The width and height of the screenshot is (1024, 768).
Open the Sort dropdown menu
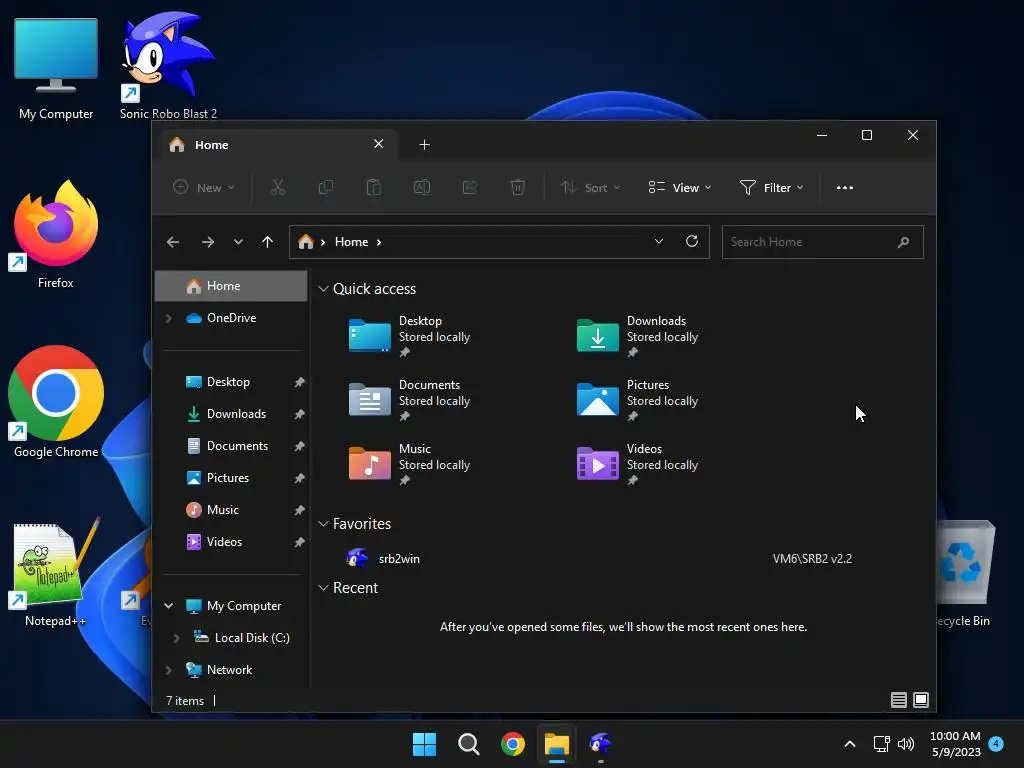(x=590, y=187)
